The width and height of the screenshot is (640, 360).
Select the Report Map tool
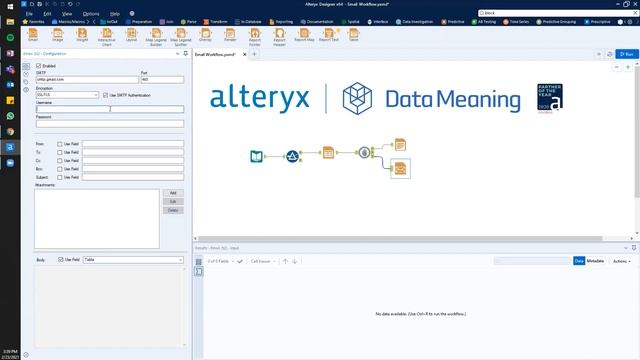(304, 35)
